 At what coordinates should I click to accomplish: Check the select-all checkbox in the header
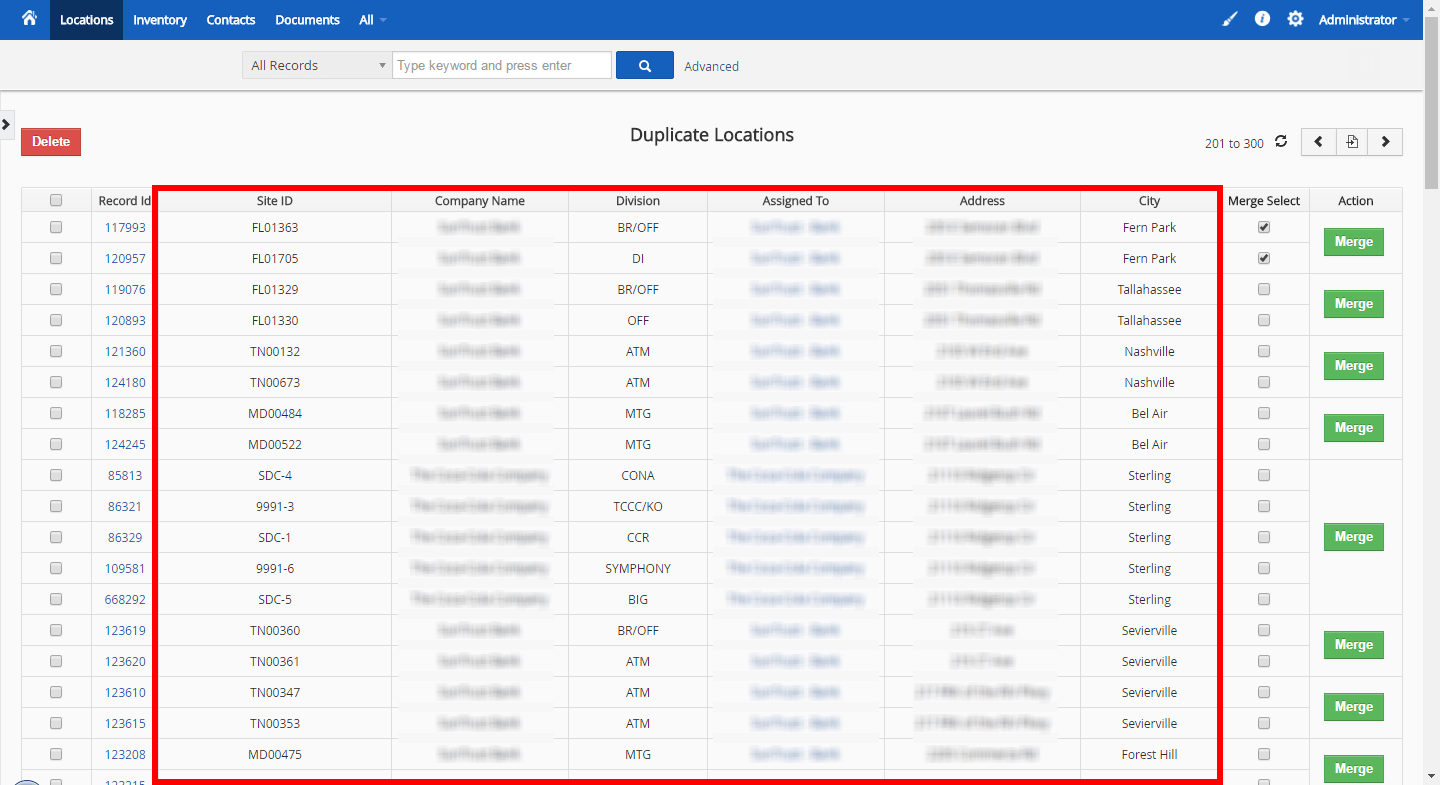56,200
